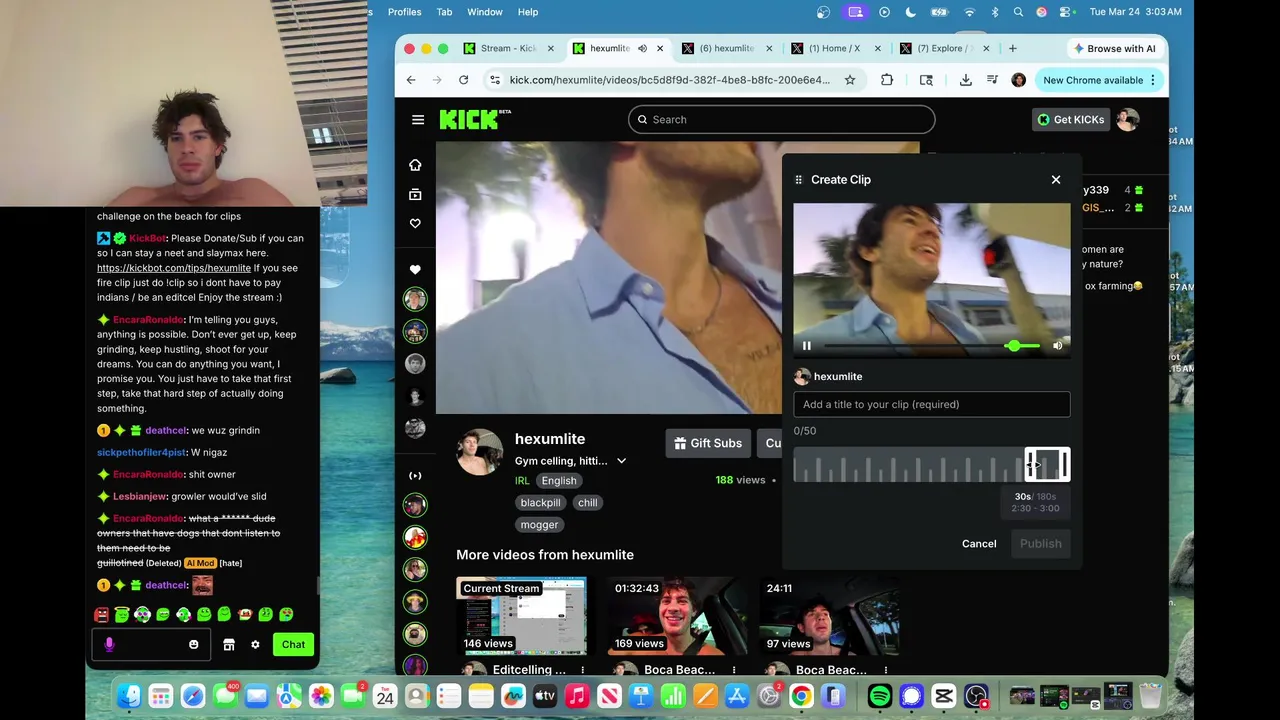Screen dimensions: 1280x720
Task: Send message with Chat button
Action: click(293, 645)
